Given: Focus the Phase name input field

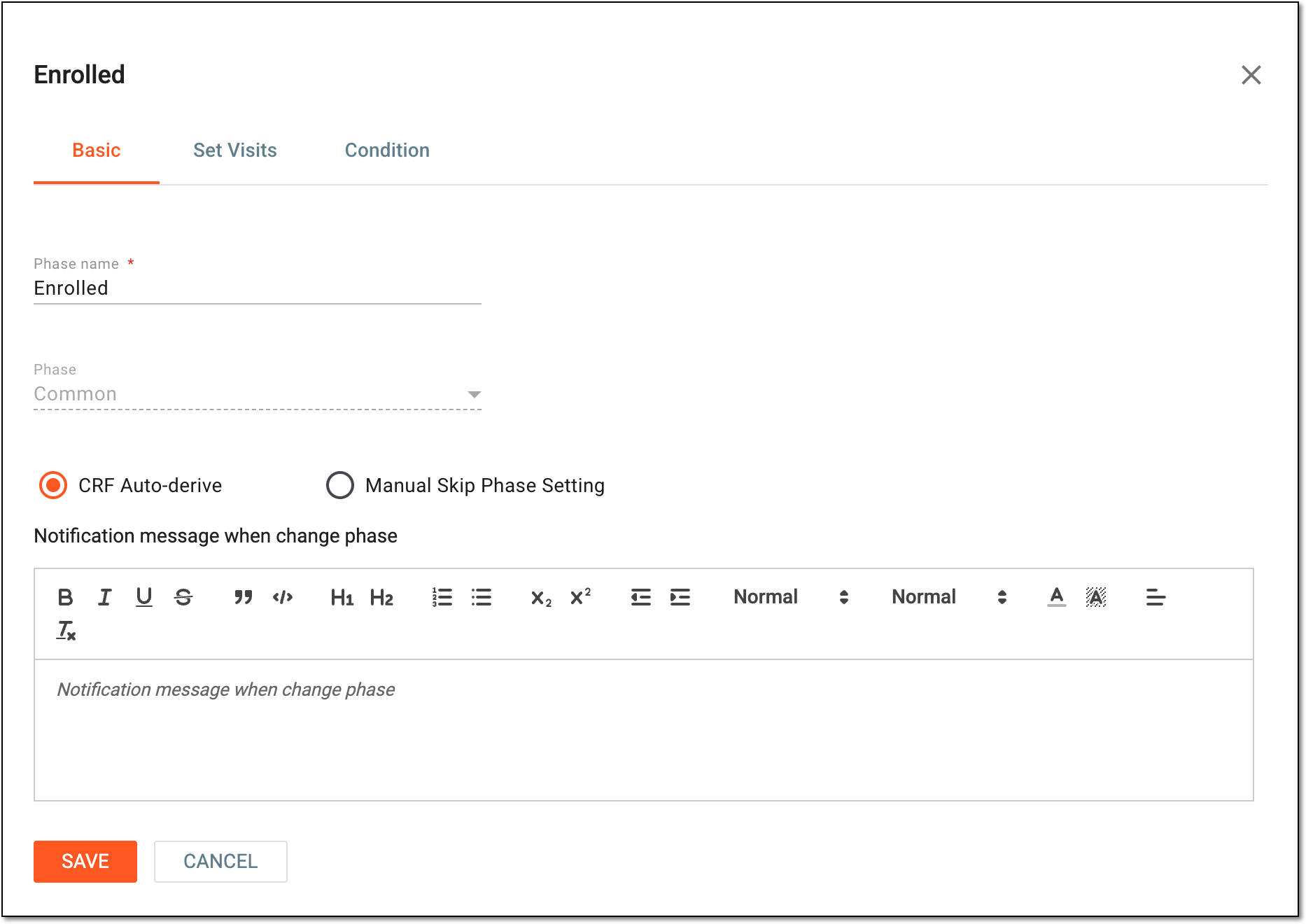Looking at the screenshot, I should pos(258,288).
